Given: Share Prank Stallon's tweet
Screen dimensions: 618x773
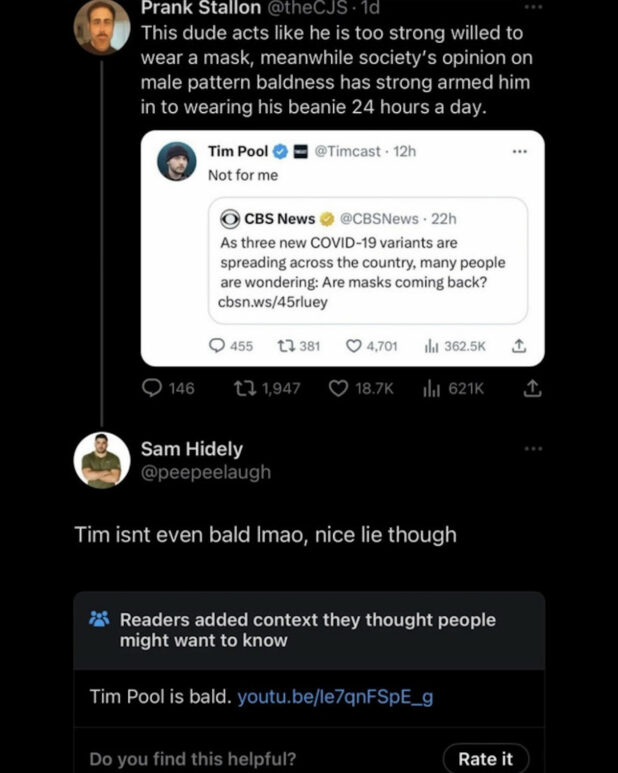Looking at the screenshot, I should (529, 388).
